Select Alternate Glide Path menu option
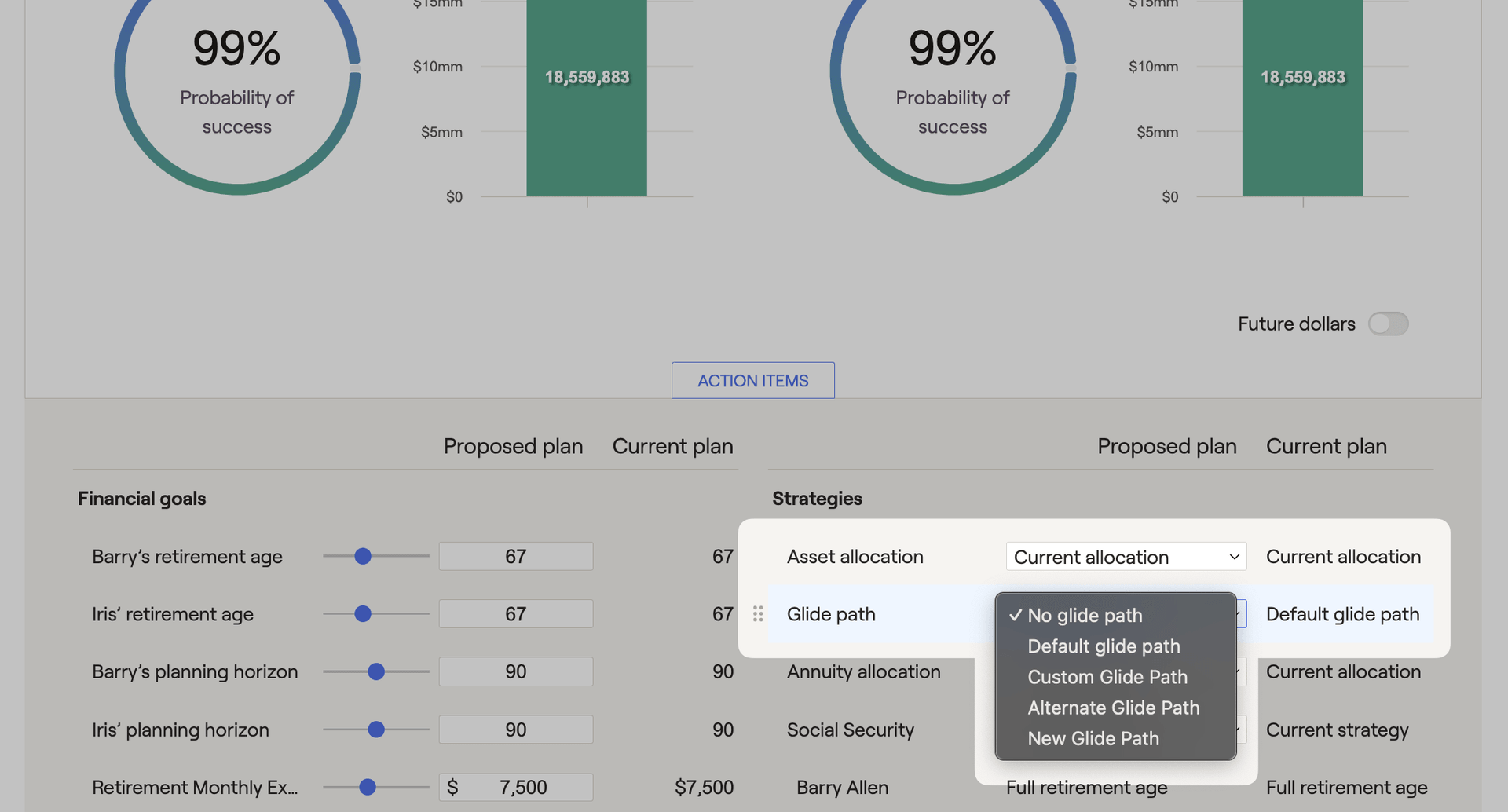 [x=1113, y=708]
